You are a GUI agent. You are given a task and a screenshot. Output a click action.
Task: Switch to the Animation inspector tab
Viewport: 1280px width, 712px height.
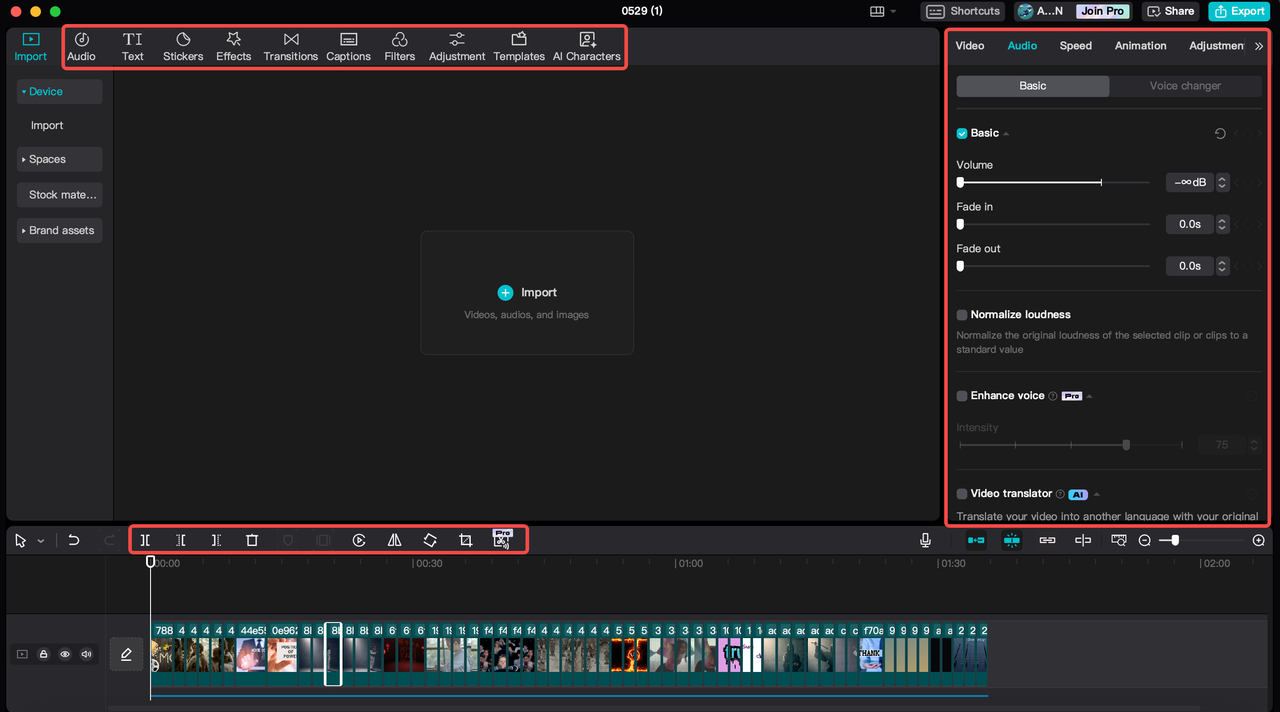1141,46
